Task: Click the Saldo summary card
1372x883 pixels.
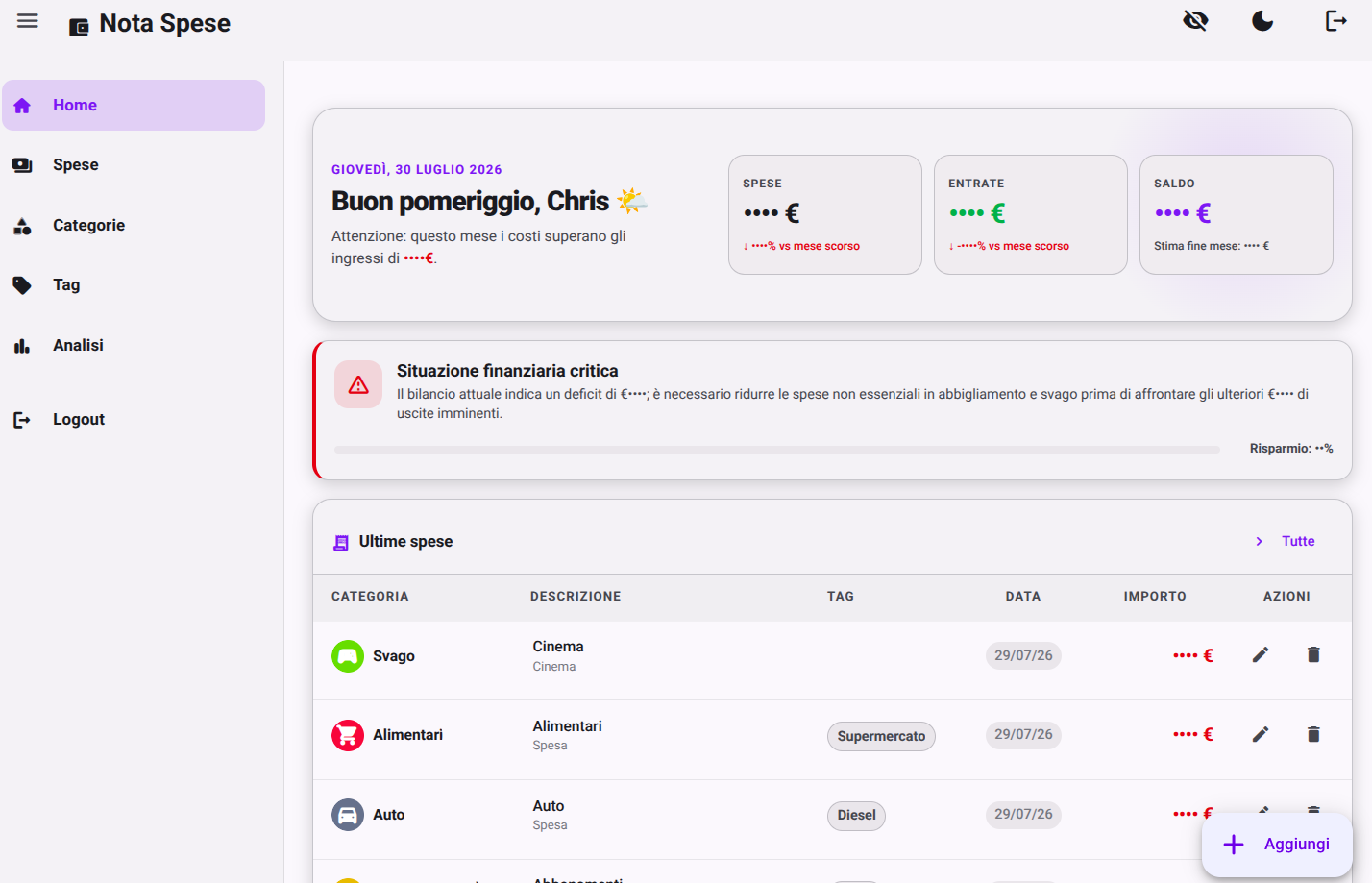Action: tap(1237, 215)
